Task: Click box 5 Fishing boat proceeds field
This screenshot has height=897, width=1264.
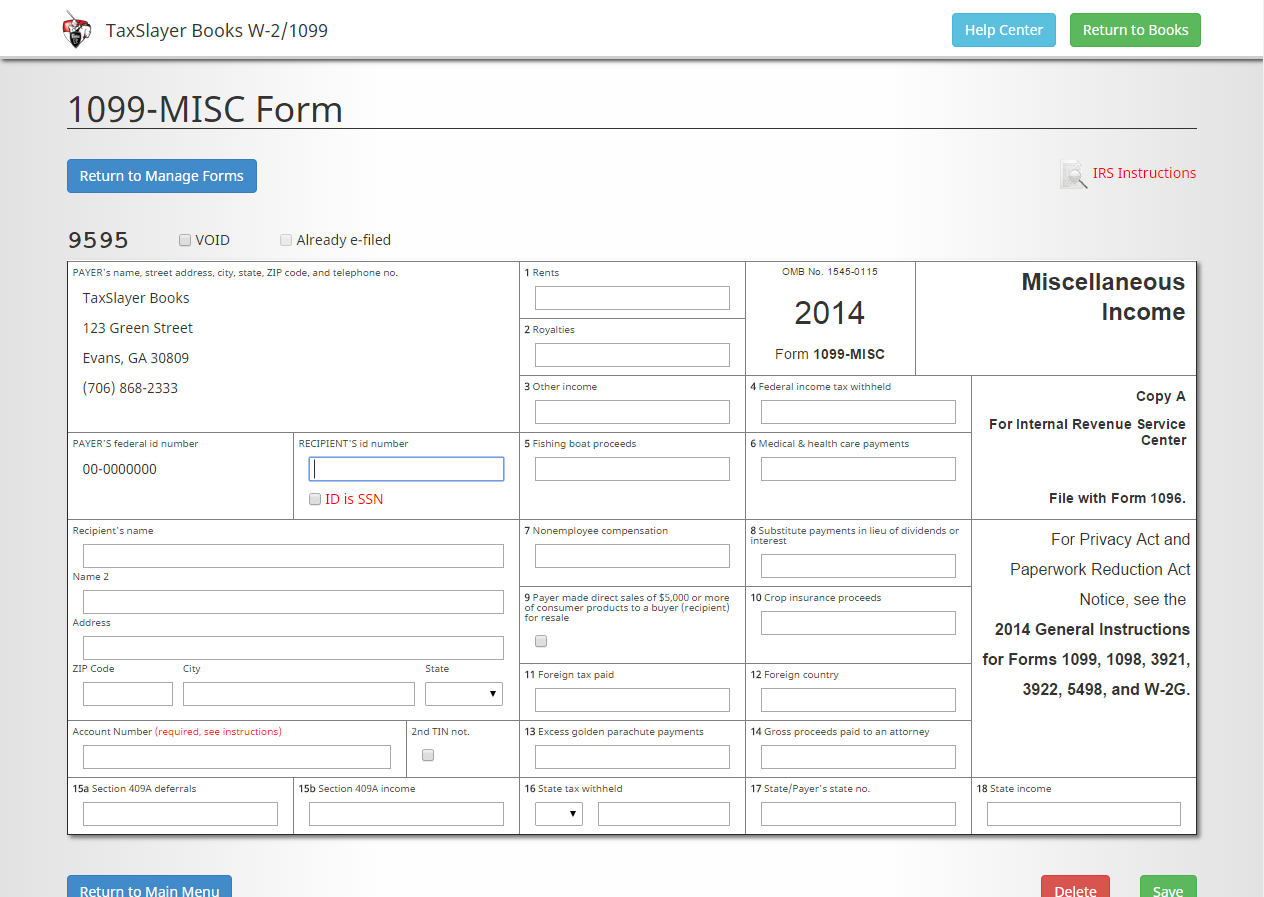Action: [x=632, y=469]
